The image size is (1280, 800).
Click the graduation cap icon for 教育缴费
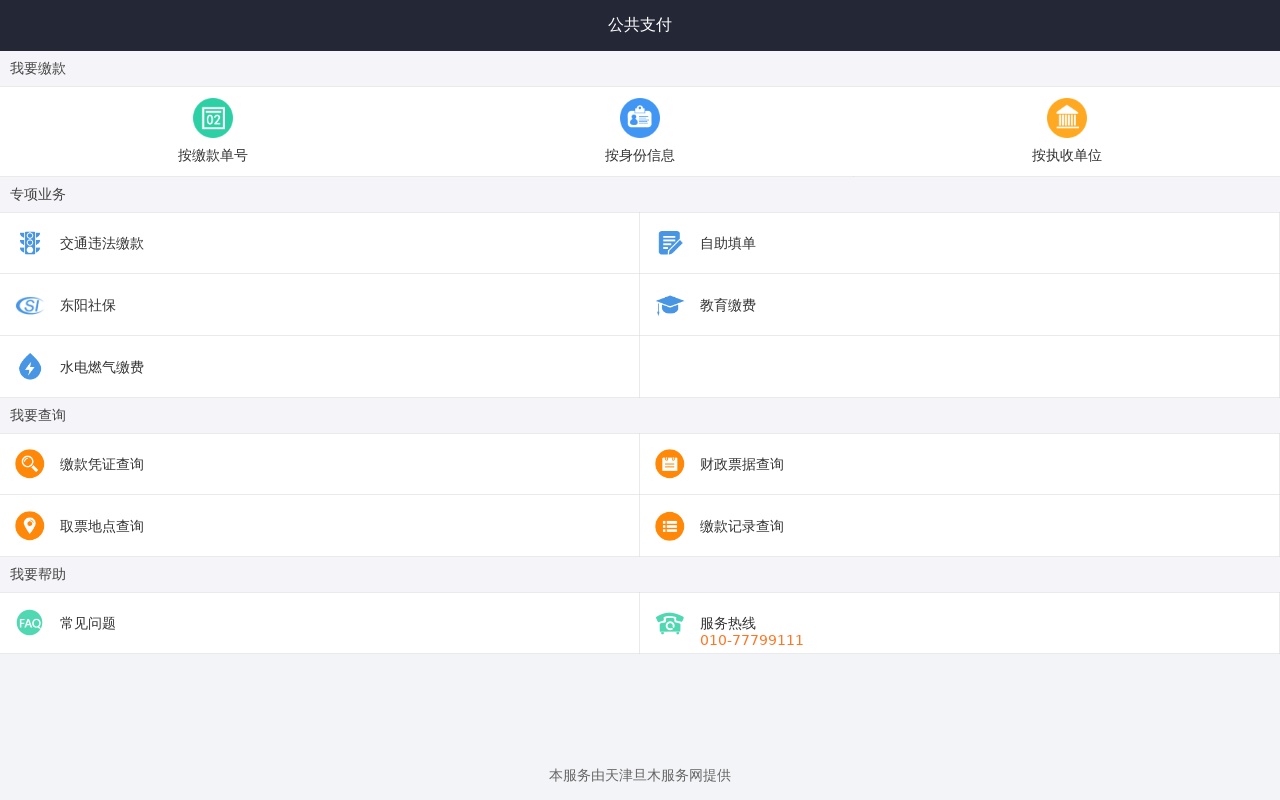(x=670, y=305)
